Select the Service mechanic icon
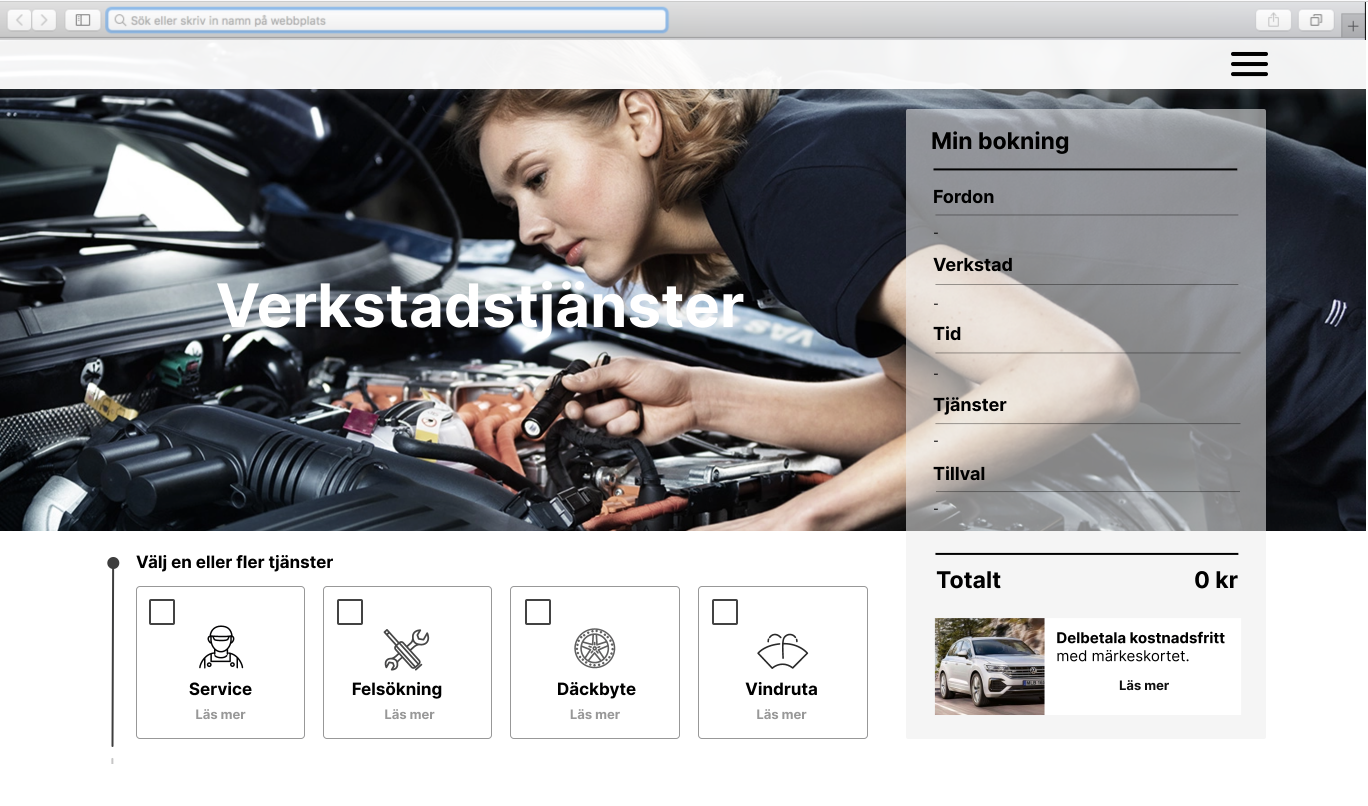Image resolution: width=1368 pixels, height=806 pixels. click(x=221, y=647)
